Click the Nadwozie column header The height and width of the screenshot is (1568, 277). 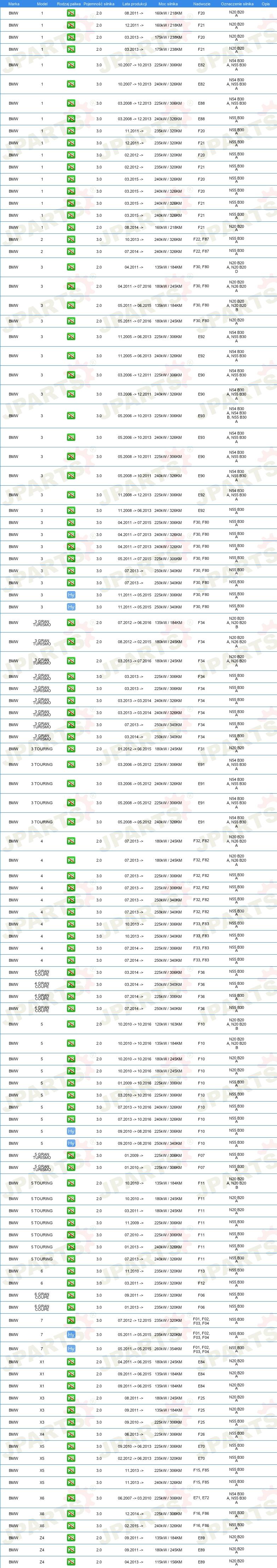[202, 4]
